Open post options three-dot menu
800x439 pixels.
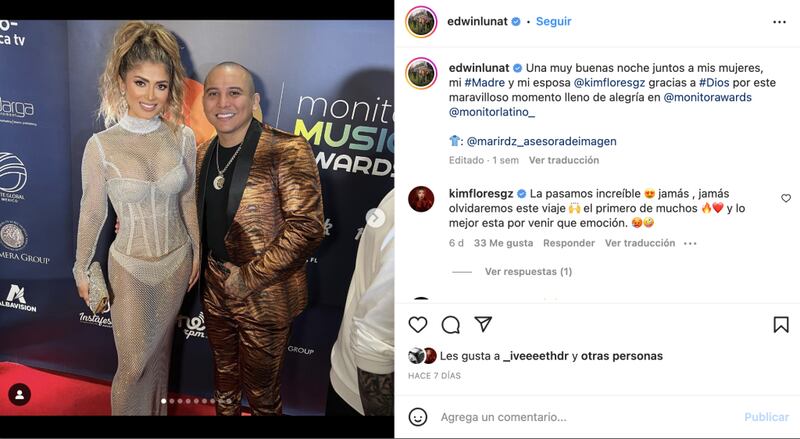pos(779,22)
